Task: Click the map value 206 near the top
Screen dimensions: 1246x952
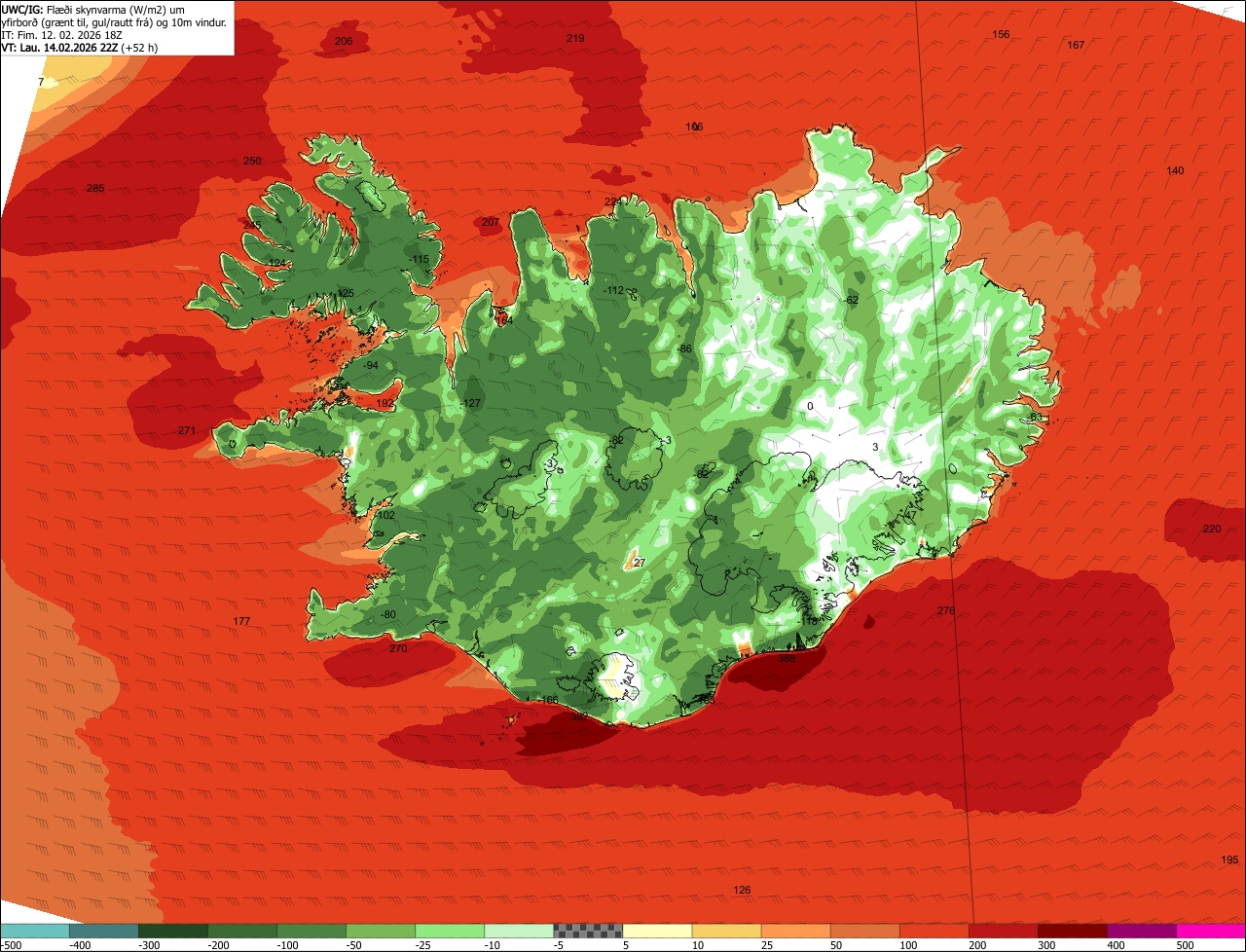Action: tap(344, 41)
